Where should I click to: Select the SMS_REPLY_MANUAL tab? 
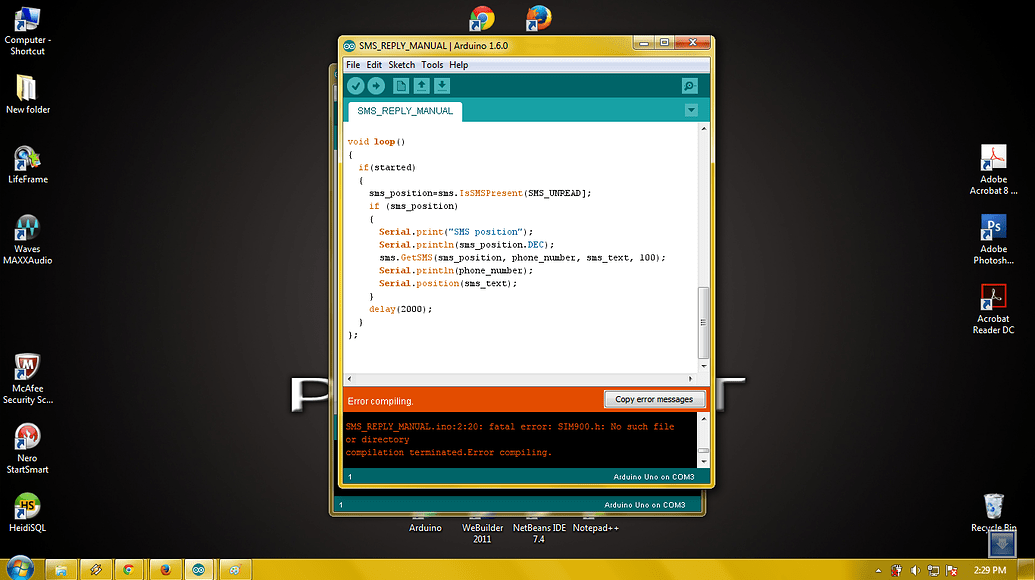(405, 111)
